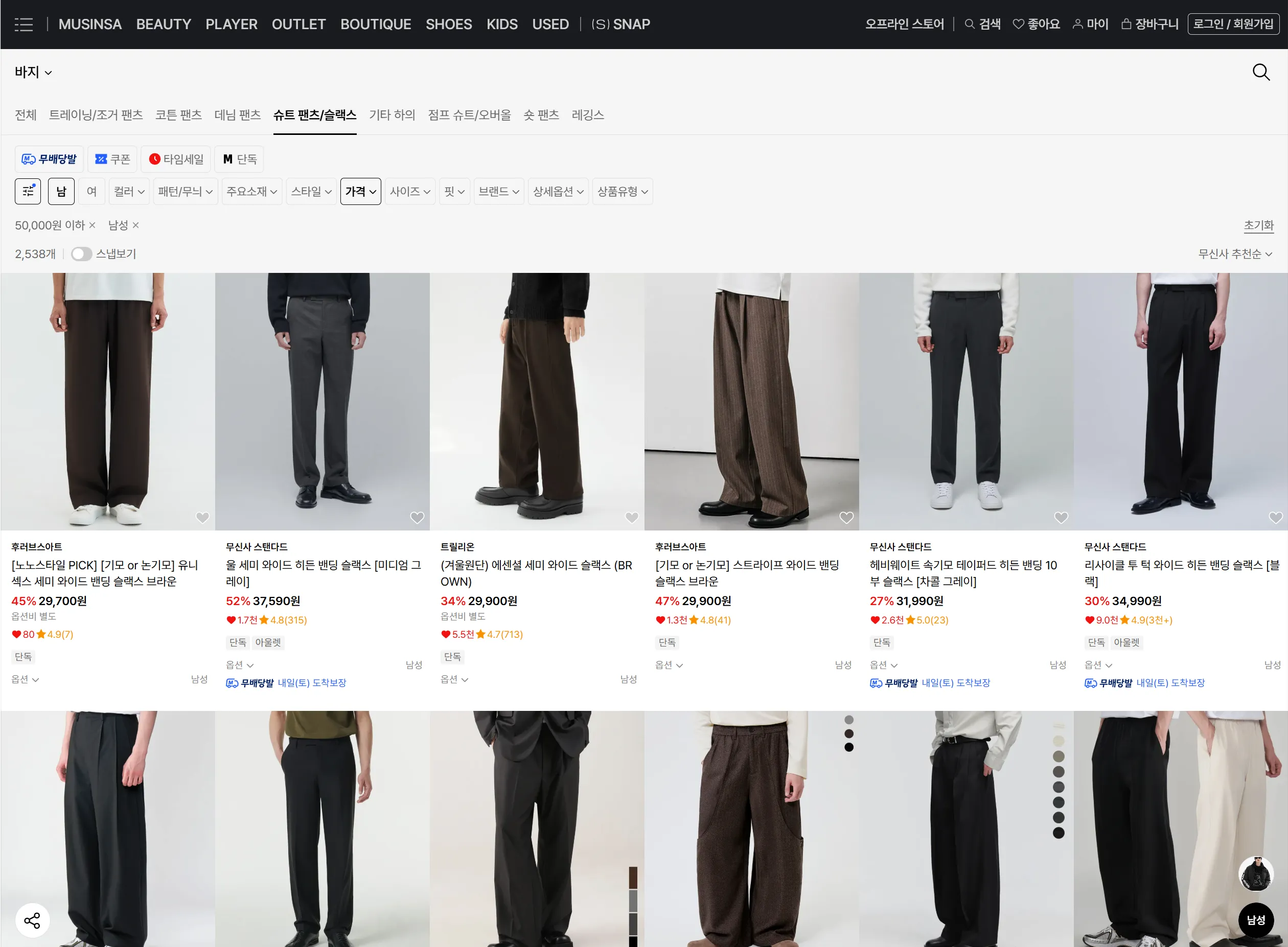Click the large search magnifier icon
The height and width of the screenshot is (947, 1288).
1260,72
